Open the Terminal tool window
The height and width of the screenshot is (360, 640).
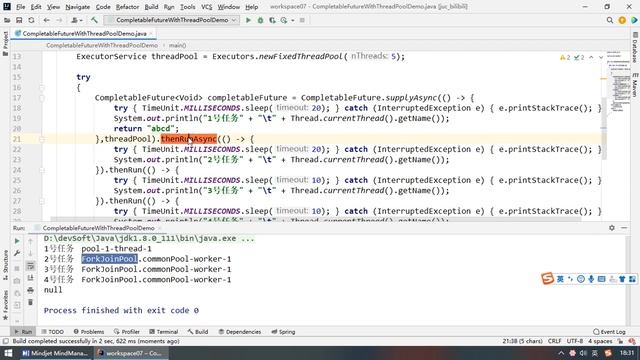pos(164,332)
